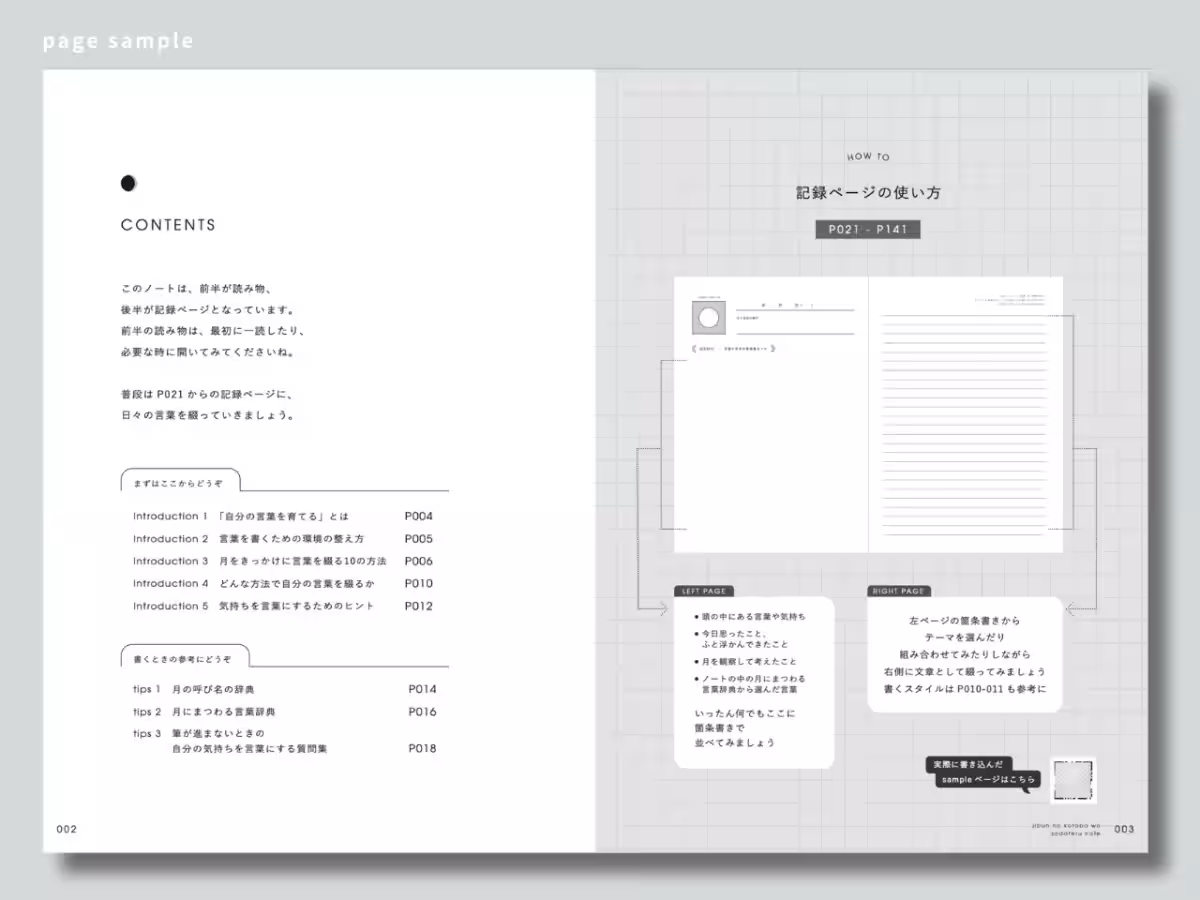Click the P021 - P141 badge
Screen dimensions: 1200x900
pos(867,230)
